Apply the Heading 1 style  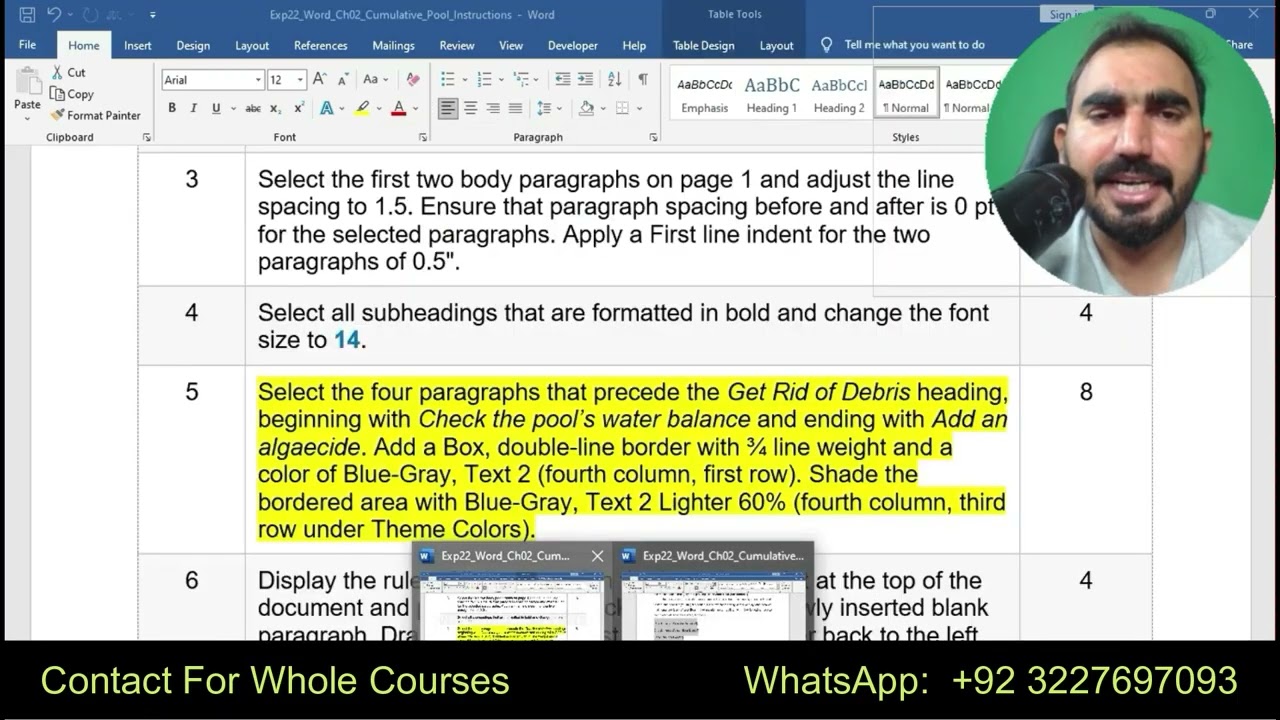click(771, 95)
